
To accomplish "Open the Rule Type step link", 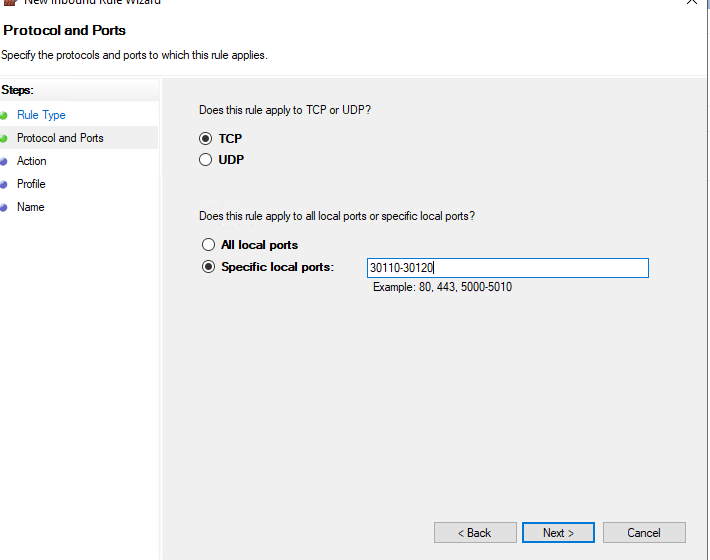I will pos(41,115).
